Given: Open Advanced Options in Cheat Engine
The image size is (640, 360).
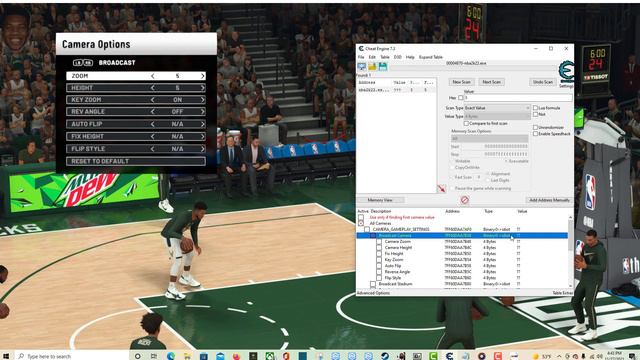Looking at the screenshot, I should (x=373, y=293).
